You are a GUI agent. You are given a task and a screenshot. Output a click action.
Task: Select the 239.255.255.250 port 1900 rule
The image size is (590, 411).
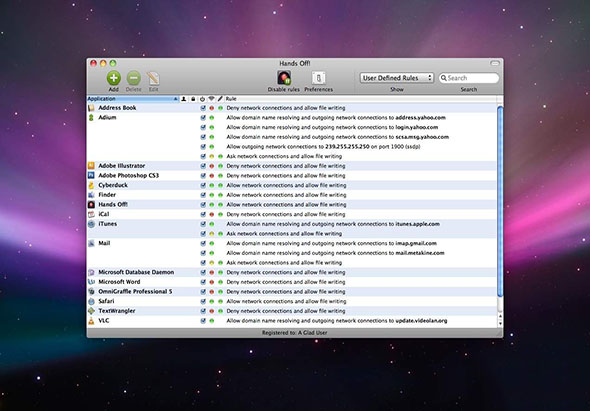tap(323, 146)
